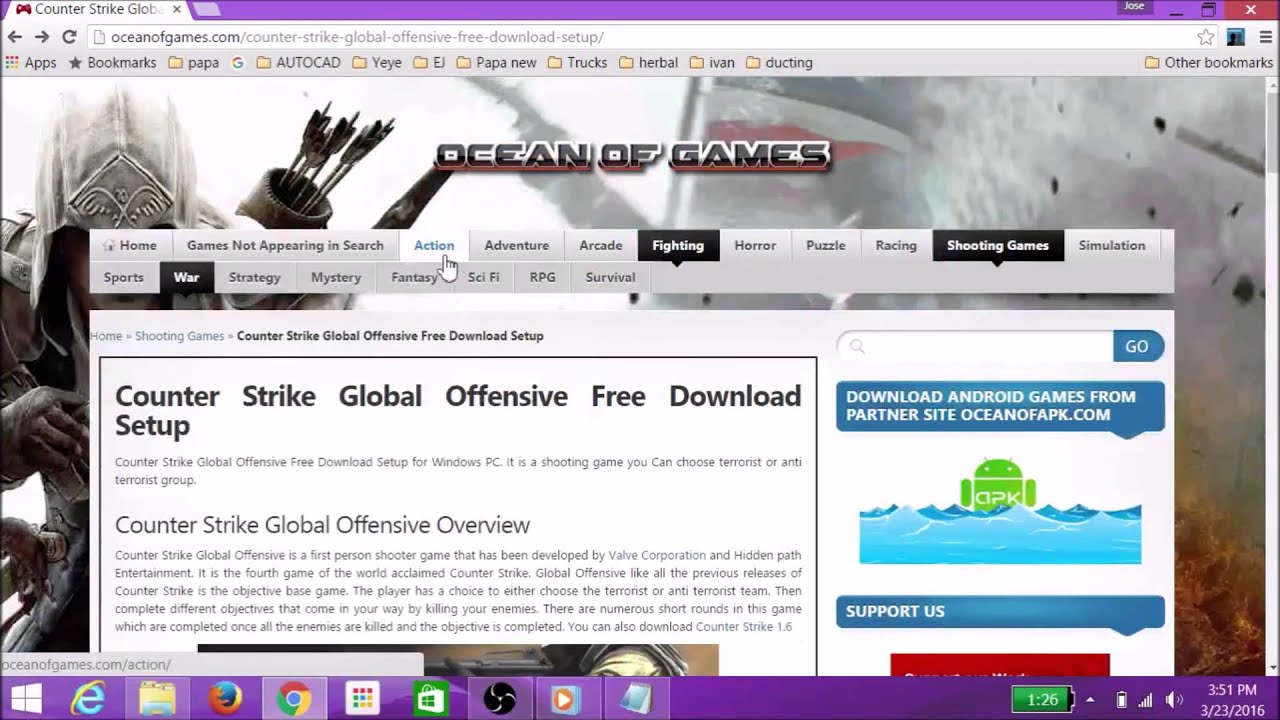
Task: Open File Explorer from the taskbar
Action: click(x=156, y=698)
